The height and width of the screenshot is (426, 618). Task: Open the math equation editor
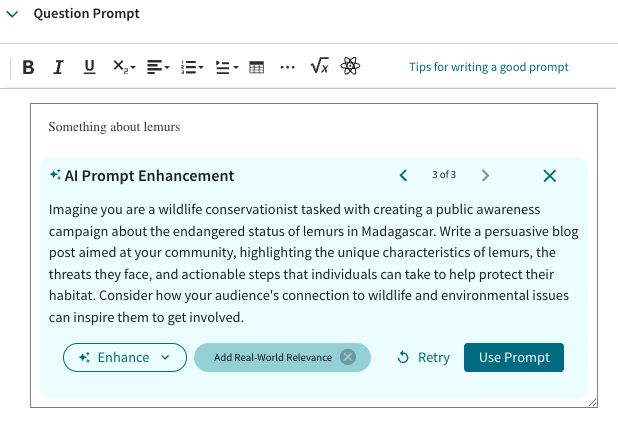319,66
